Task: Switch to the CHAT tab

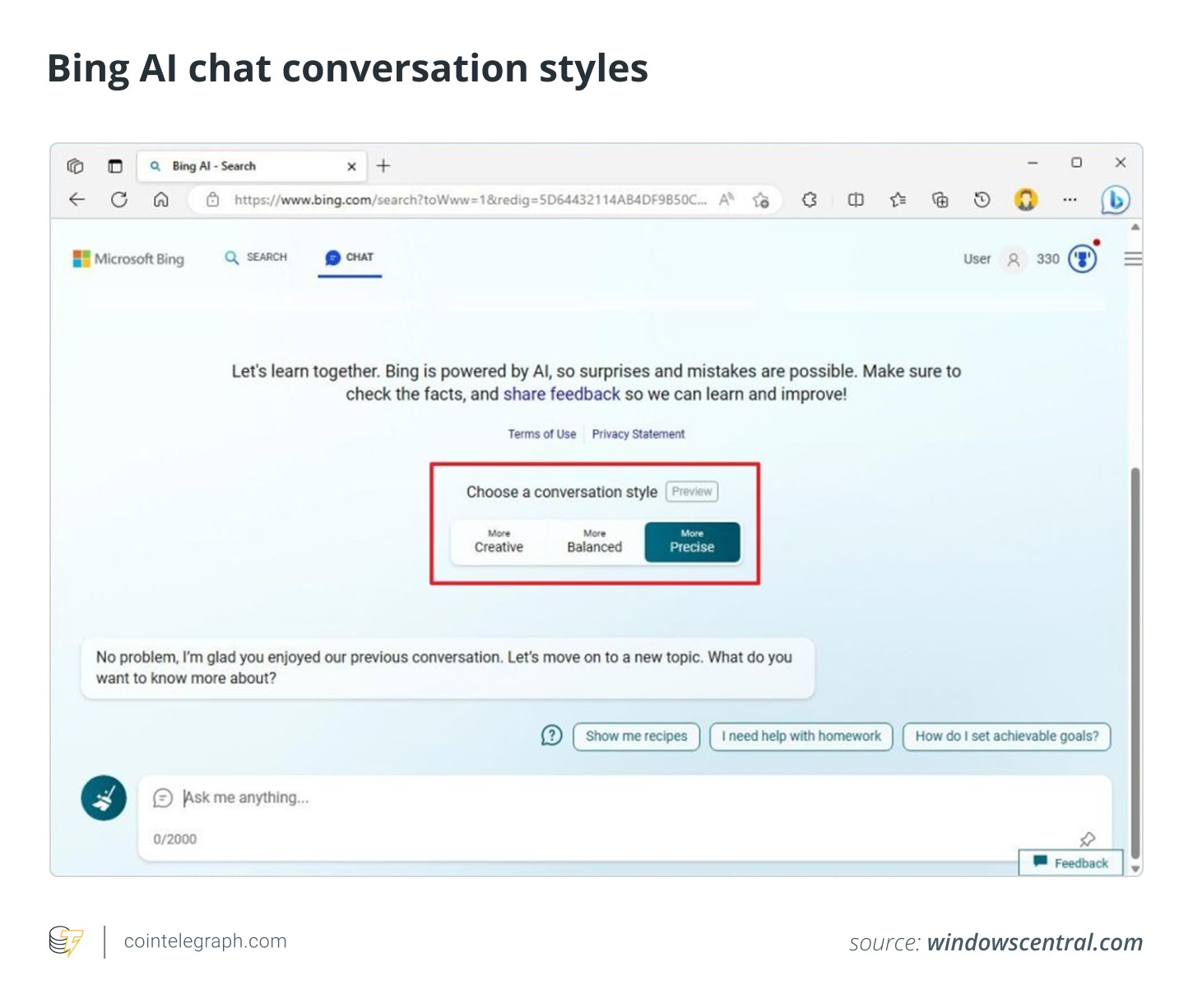Action: click(x=350, y=258)
